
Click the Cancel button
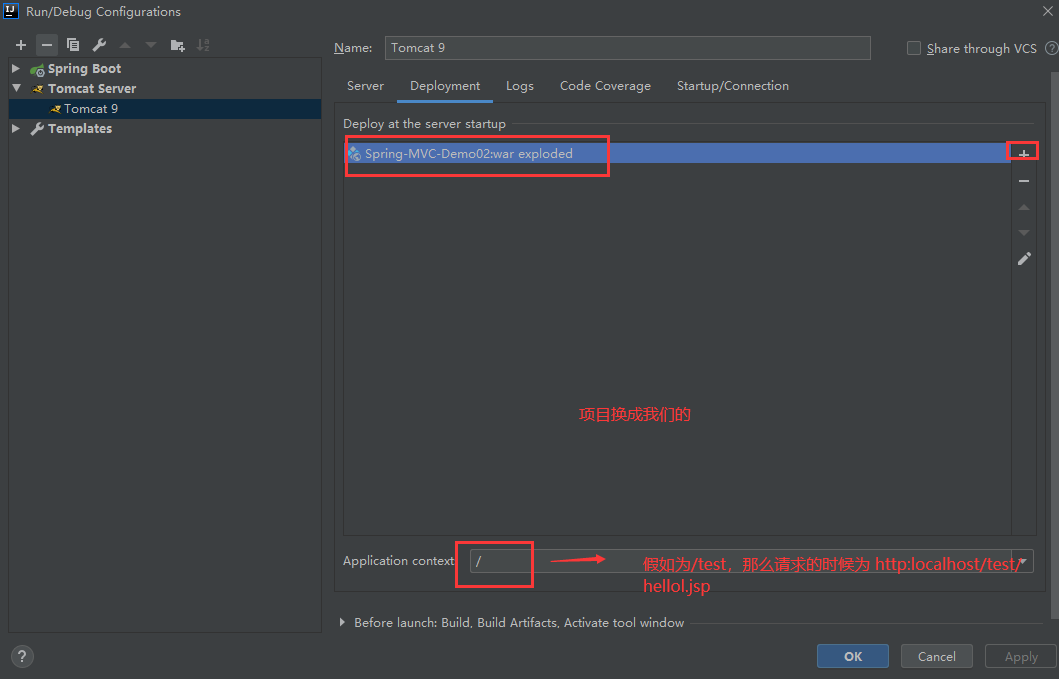[937, 656]
